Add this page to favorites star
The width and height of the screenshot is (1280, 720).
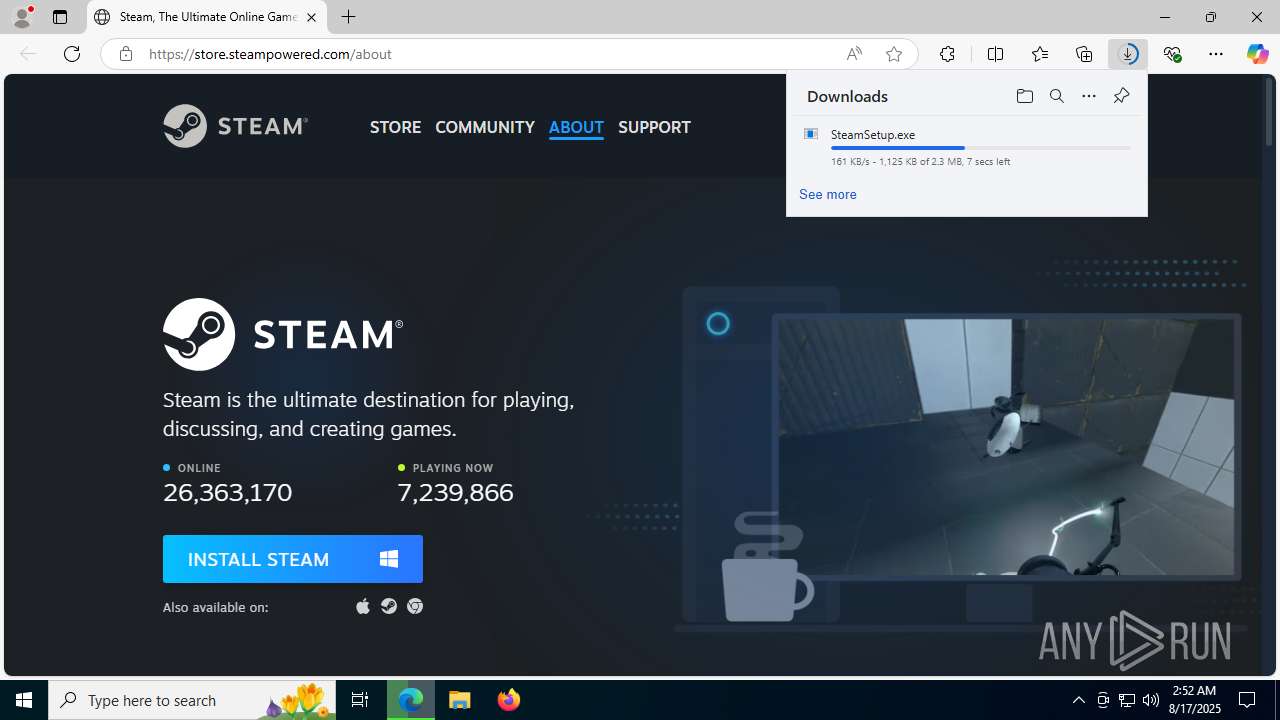pos(894,54)
